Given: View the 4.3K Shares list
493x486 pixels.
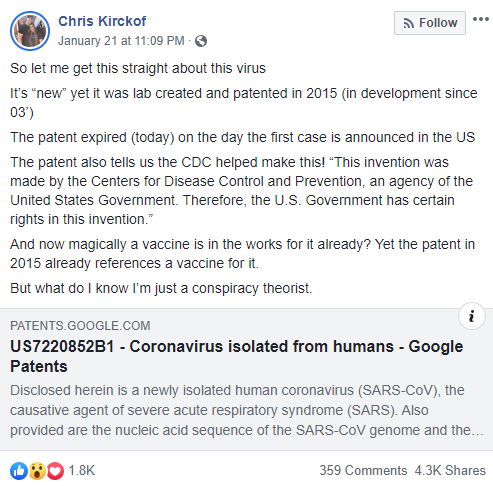Looking at the screenshot, I should coord(450,470).
